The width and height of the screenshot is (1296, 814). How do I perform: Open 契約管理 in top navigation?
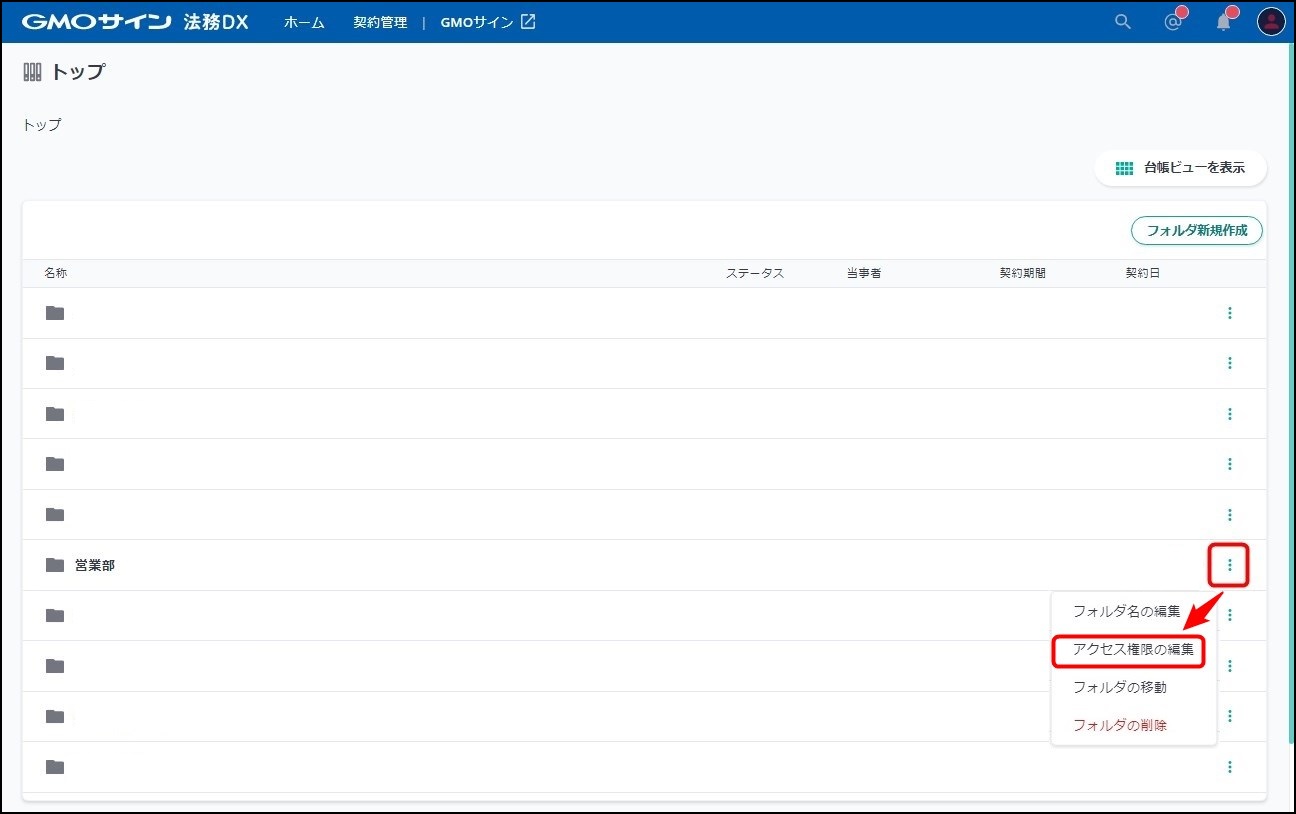[380, 22]
